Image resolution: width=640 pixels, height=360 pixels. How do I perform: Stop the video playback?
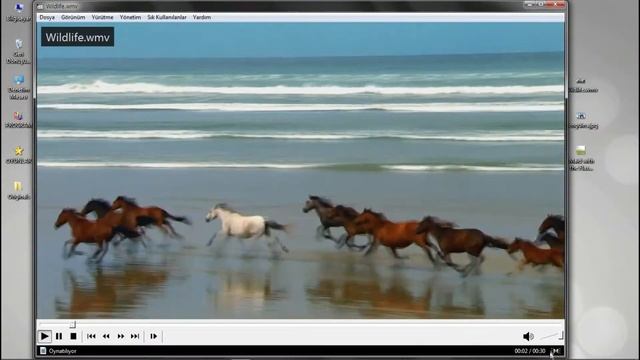tap(73, 336)
